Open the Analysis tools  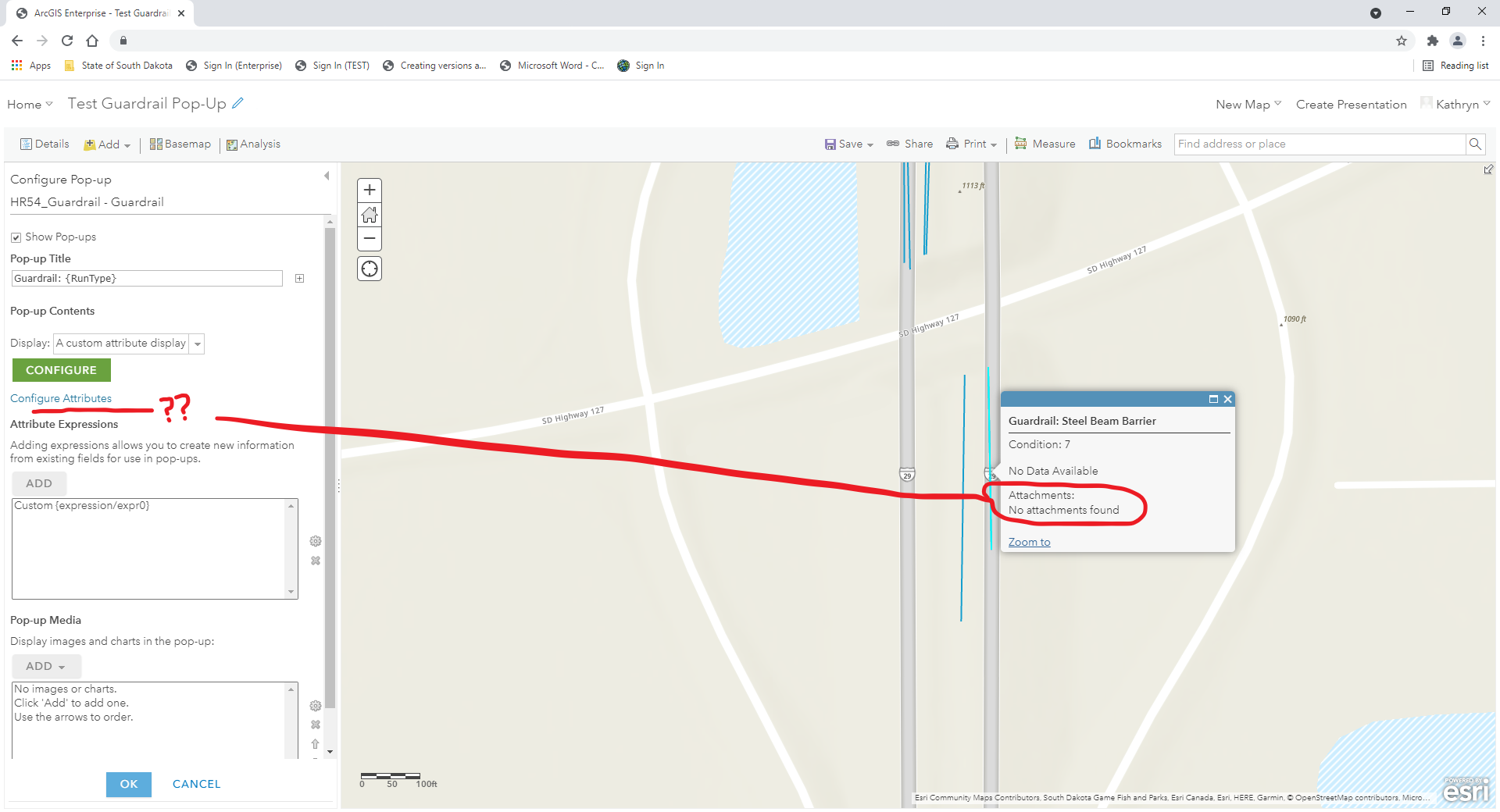(x=253, y=144)
